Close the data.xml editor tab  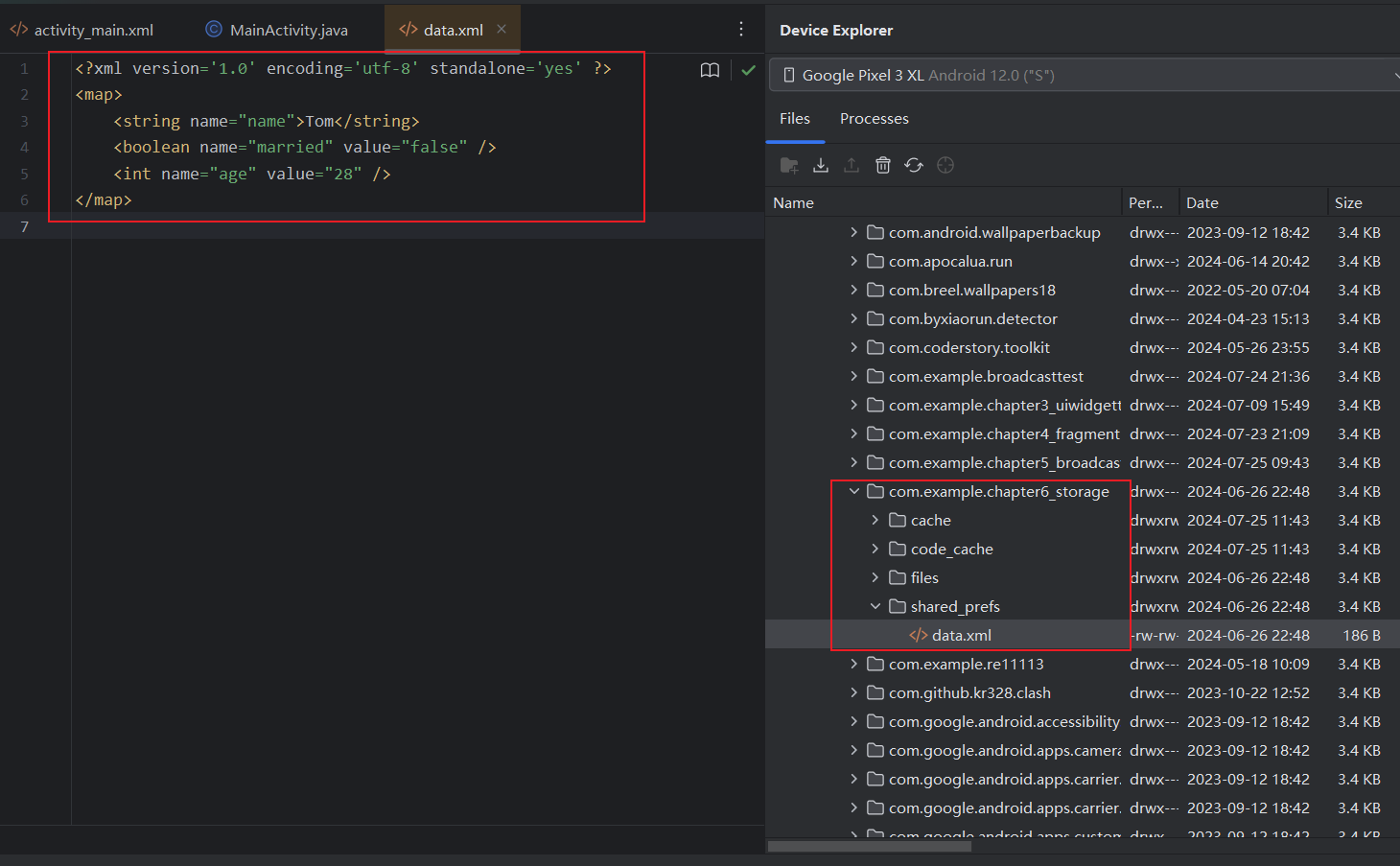(x=502, y=30)
